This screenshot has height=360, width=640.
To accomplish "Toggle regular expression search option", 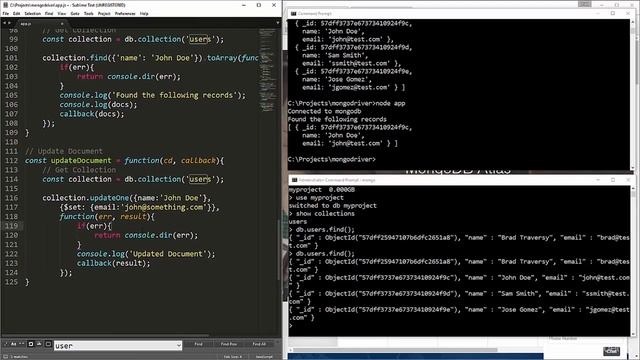I will 6,344.
